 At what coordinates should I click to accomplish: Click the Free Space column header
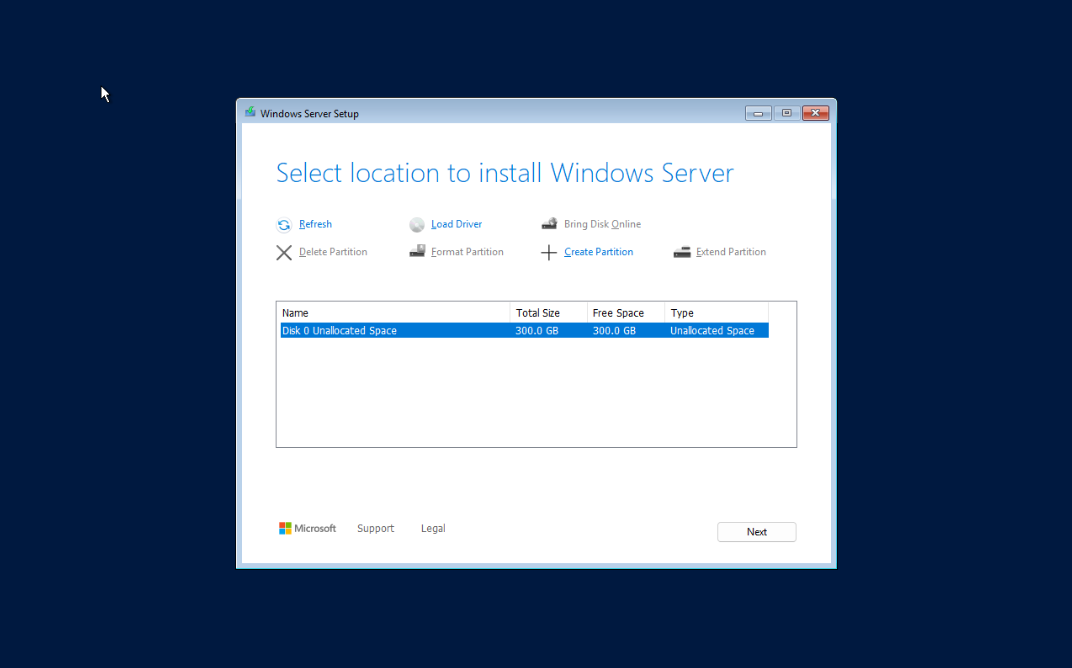(626, 313)
